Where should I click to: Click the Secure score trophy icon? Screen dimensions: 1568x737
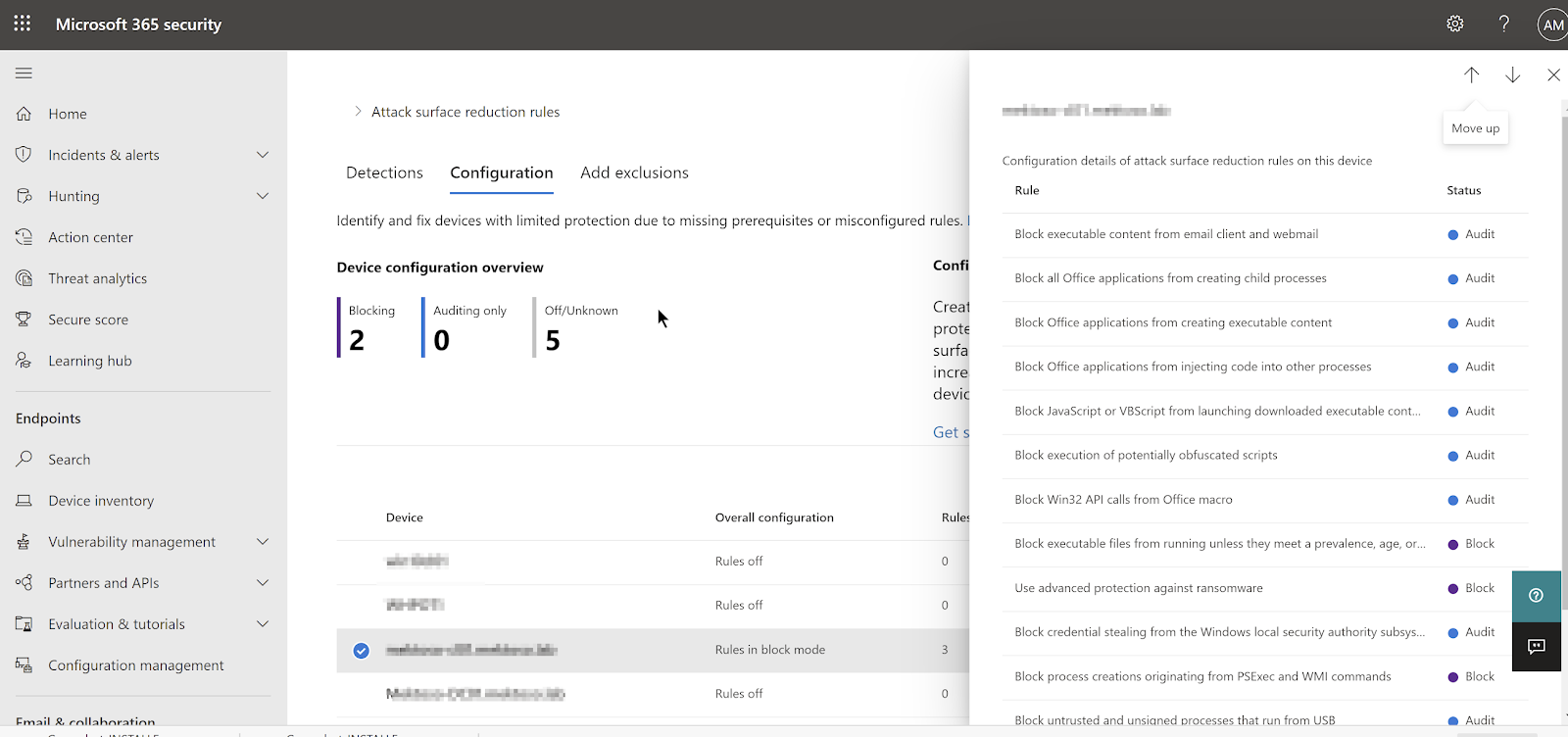tap(24, 319)
